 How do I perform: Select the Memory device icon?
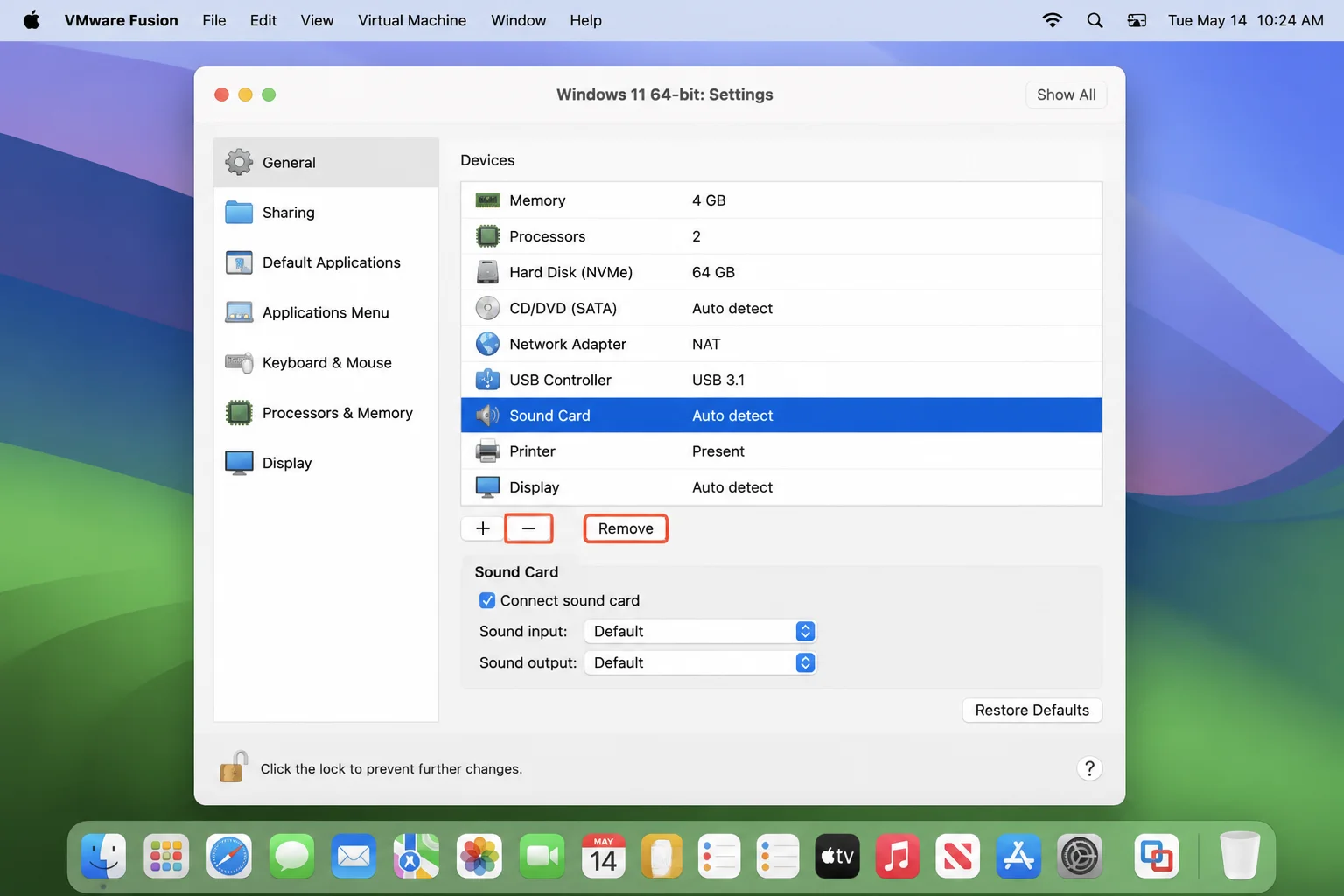pyautogui.click(x=487, y=200)
